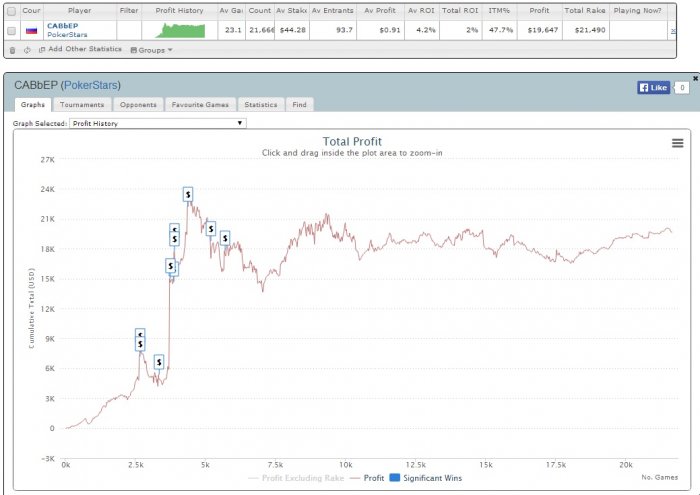The width and height of the screenshot is (700, 495).
Task: Switch to the Statistics tab
Action: pyautogui.click(x=261, y=104)
